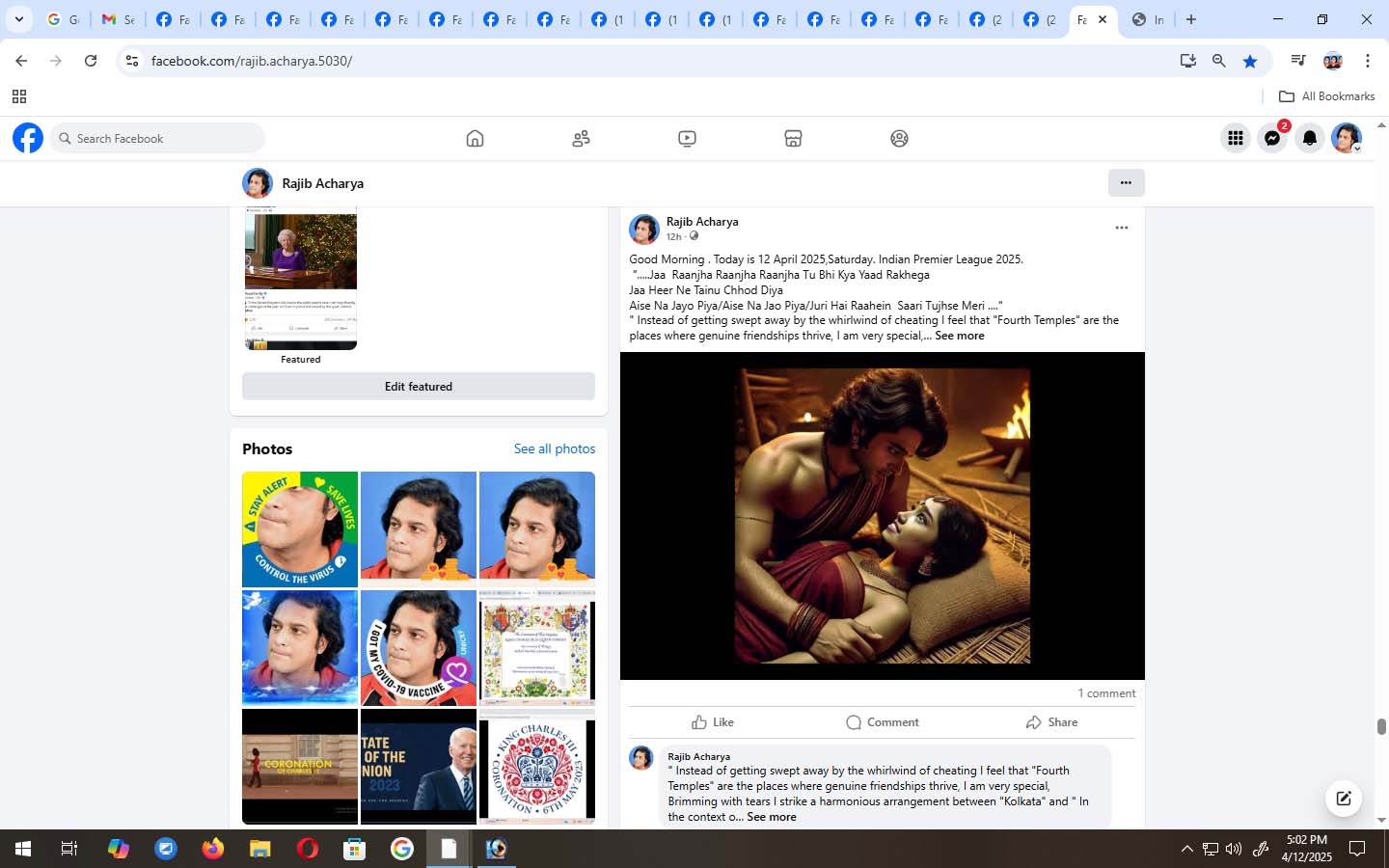Open the Rajib Acharya commenter name link
Image resolution: width=1389 pixels, height=868 pixels.
pos(699,756)
